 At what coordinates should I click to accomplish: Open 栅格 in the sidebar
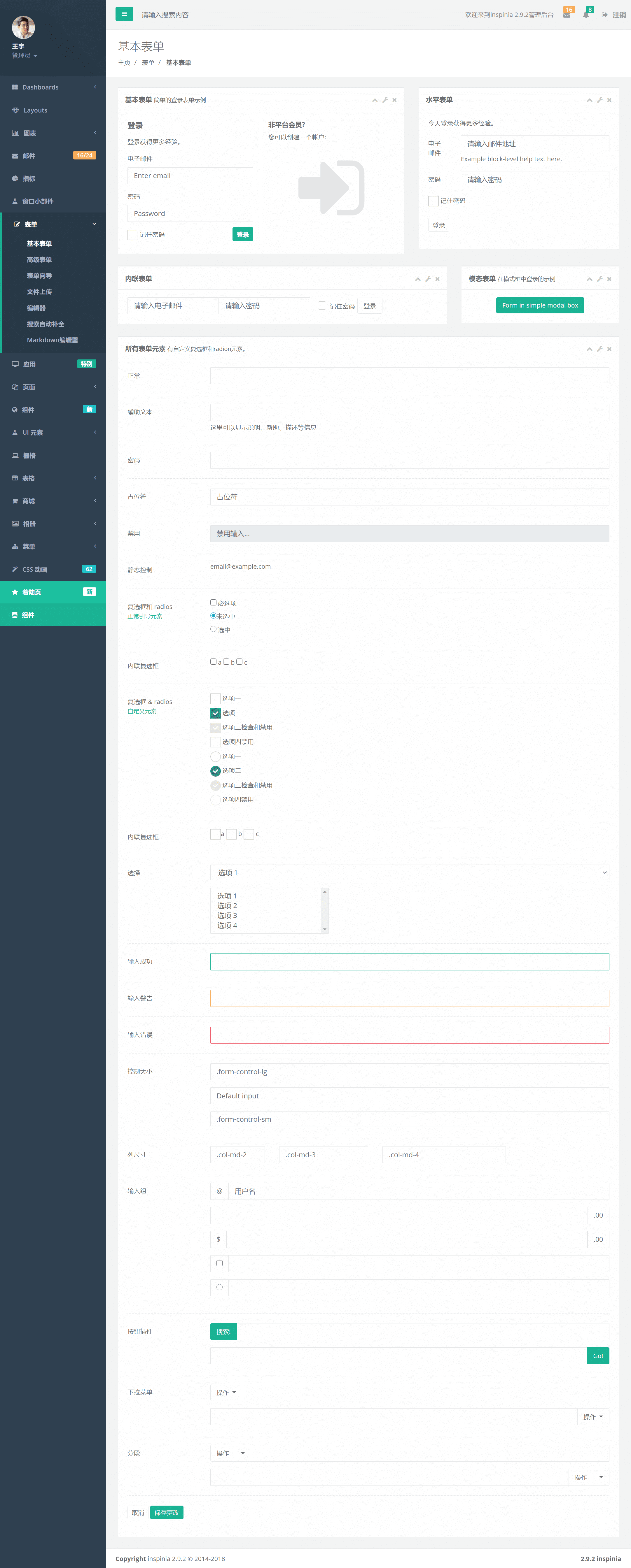tap(53, 455)
